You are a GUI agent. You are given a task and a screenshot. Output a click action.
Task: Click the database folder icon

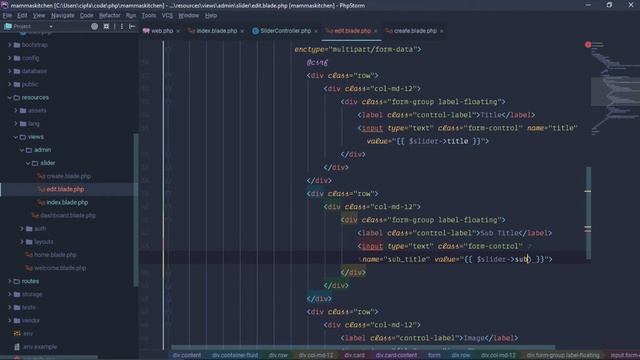click(x=17, y=71)
